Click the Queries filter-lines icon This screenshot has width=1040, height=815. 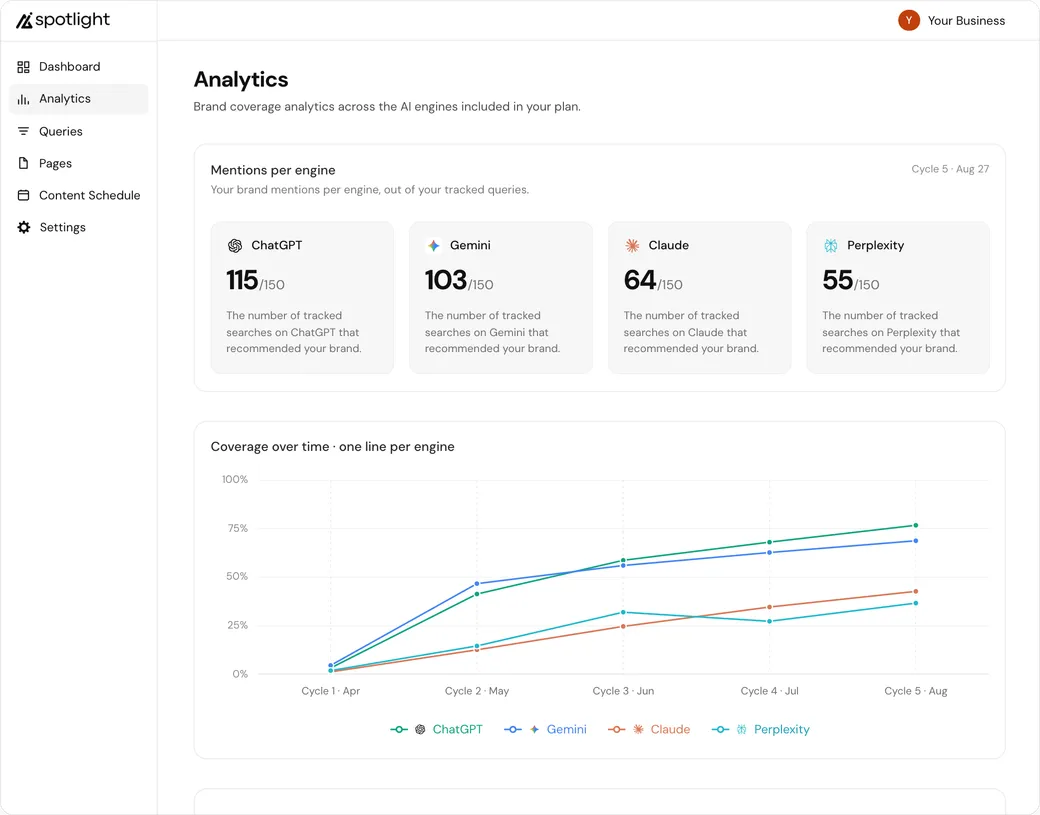23,131
